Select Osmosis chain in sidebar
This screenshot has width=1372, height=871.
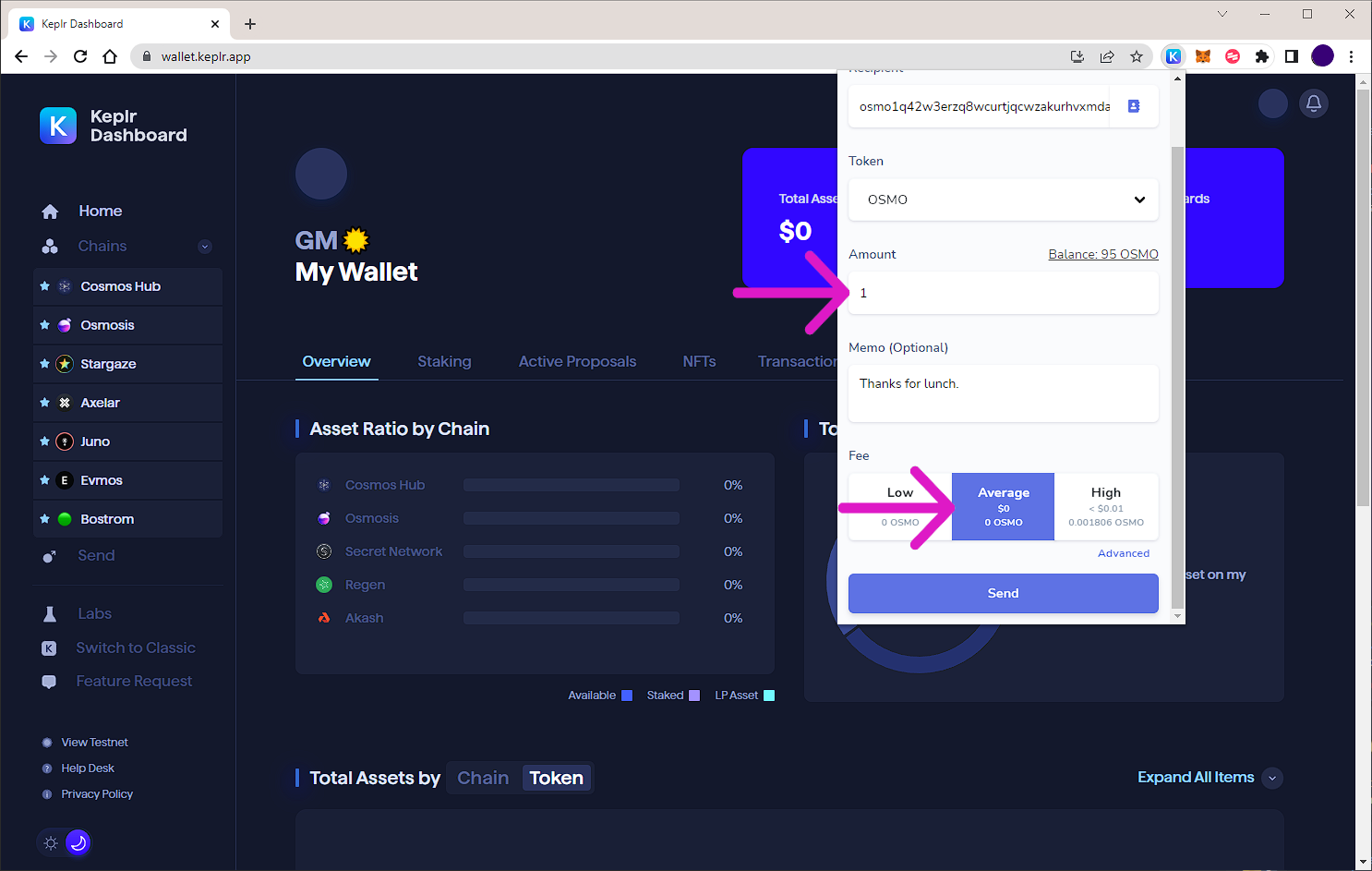[x=128, y=325]
